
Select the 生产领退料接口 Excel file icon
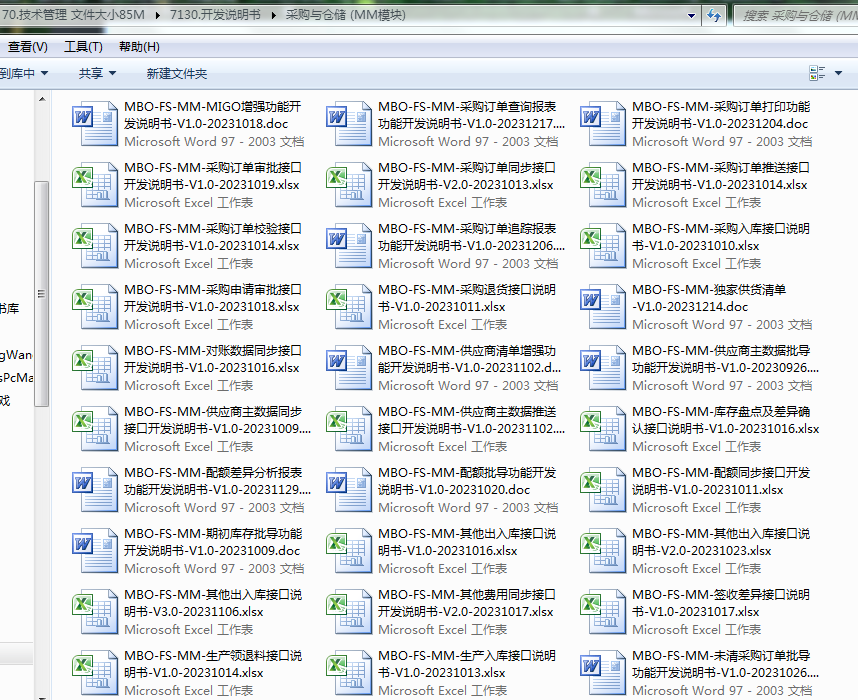click(96, 672)
